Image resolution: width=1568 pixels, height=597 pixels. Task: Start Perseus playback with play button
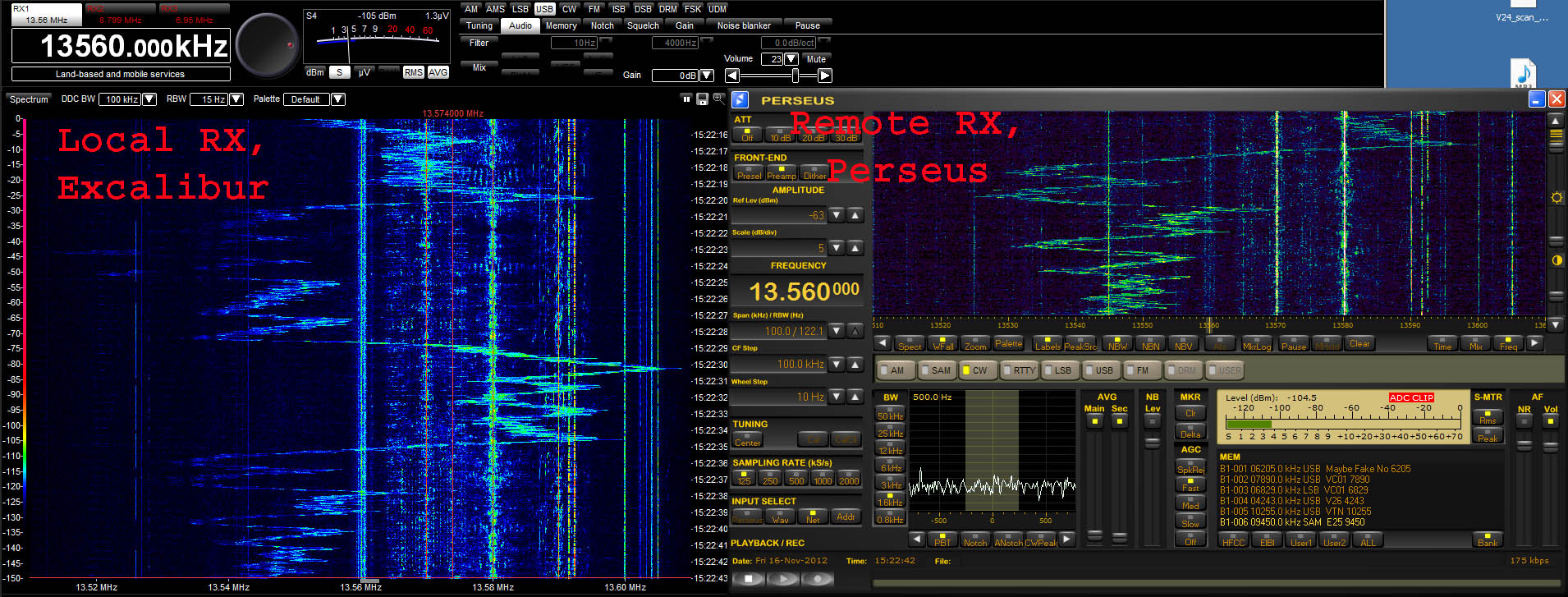click(782, 579)
